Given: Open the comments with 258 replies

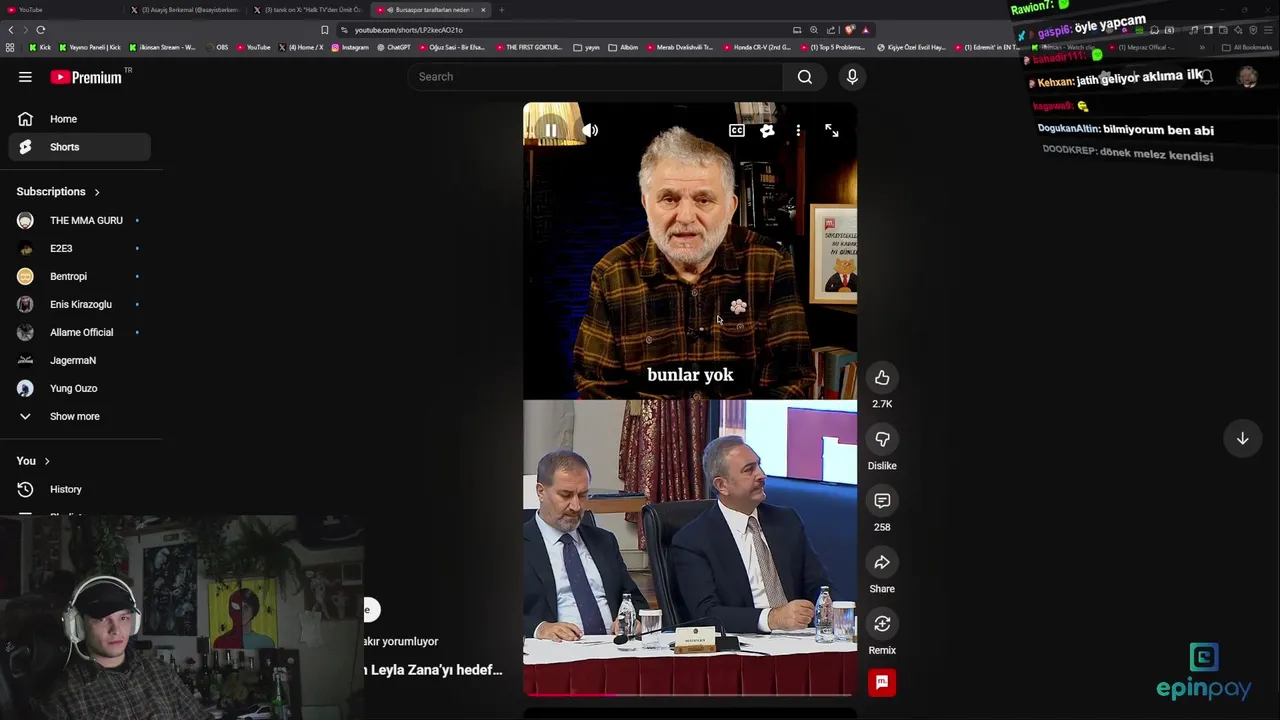Looking at the screenshot, I should [x=882, y=501].
